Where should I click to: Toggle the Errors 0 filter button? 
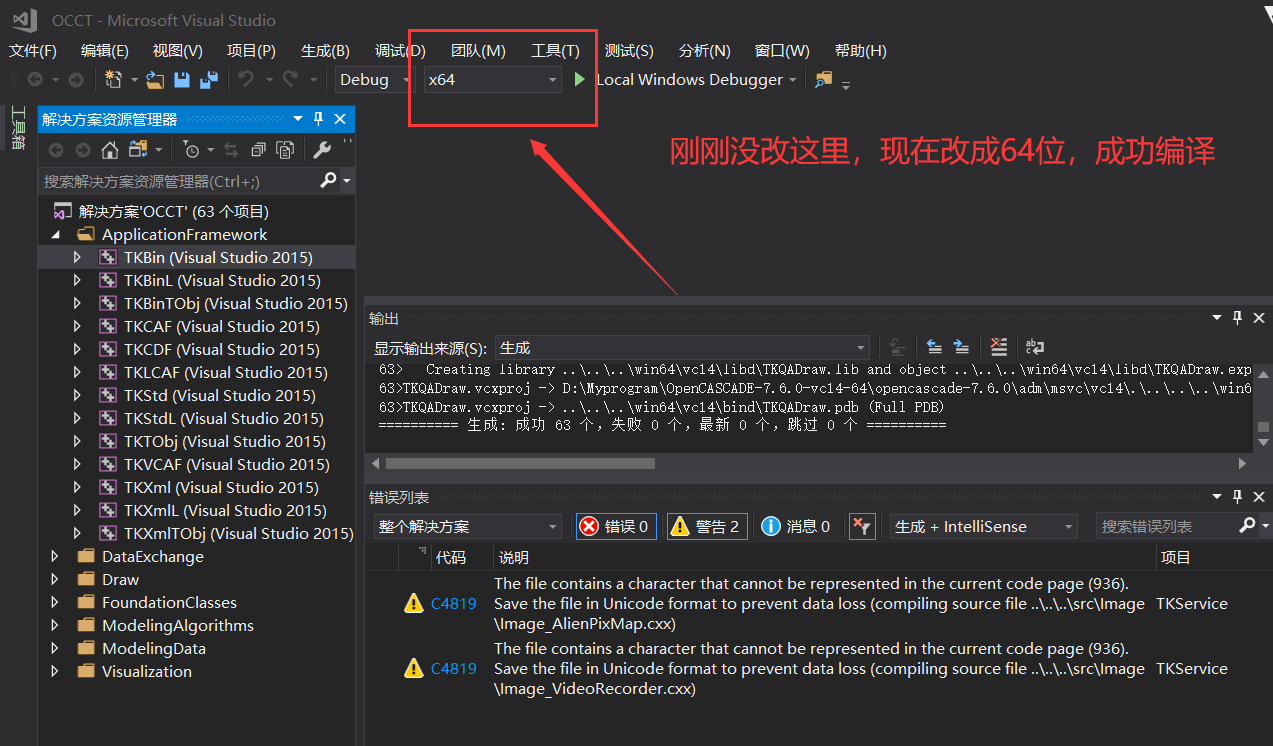coord(616,526)
